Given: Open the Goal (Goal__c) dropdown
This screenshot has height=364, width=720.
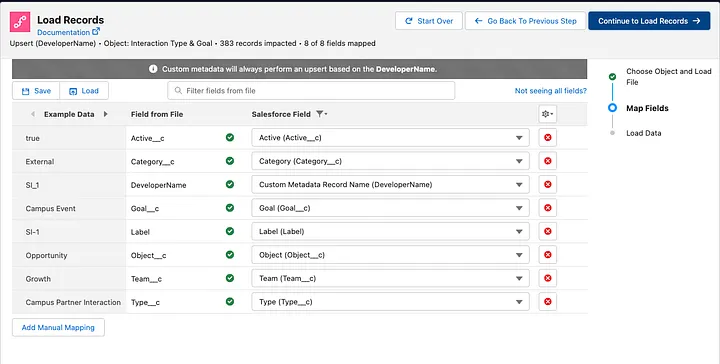Looking at the screenshot, I should (x=390, y=208).
